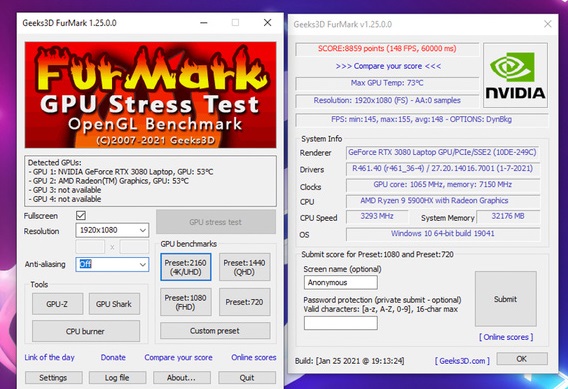Viewport: 568px width, 389px height.
Task: Click the Build: [Jan 25 2021] text
Action: (350, 361)
